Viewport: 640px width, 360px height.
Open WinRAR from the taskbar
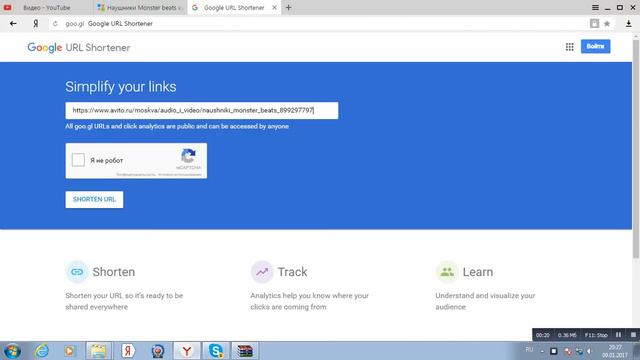coord(245,351)
